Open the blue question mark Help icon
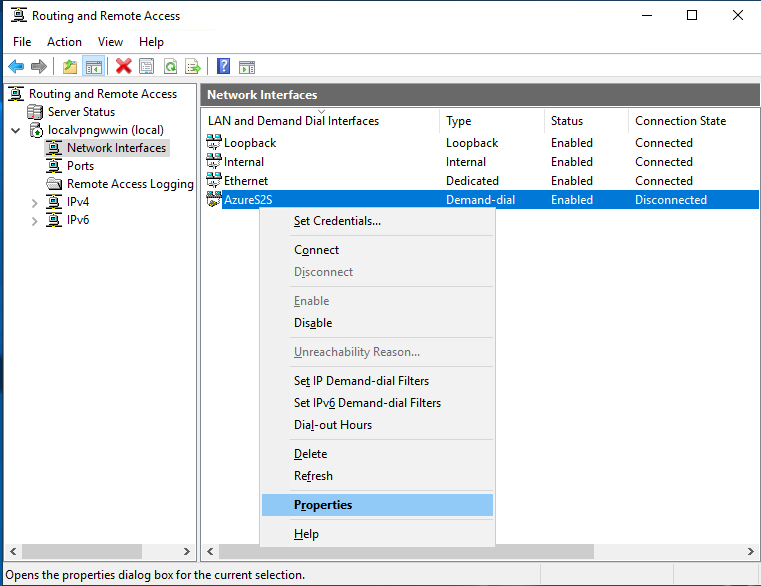Image resolution: width=761 pixels, height=586 pixels. 223,67
